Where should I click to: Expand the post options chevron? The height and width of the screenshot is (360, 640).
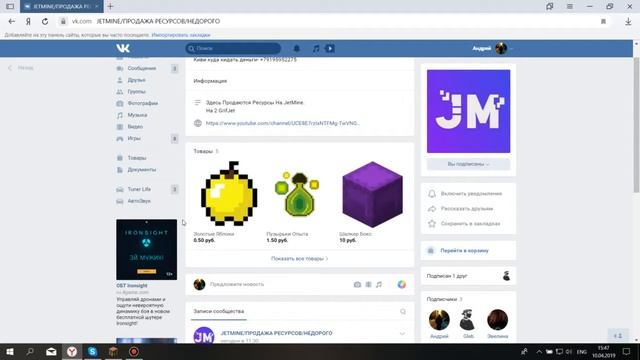point(402,334)
